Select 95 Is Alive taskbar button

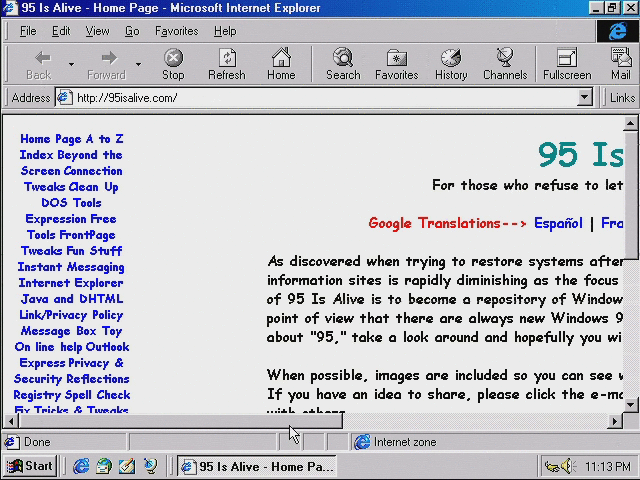pos(257,466)
